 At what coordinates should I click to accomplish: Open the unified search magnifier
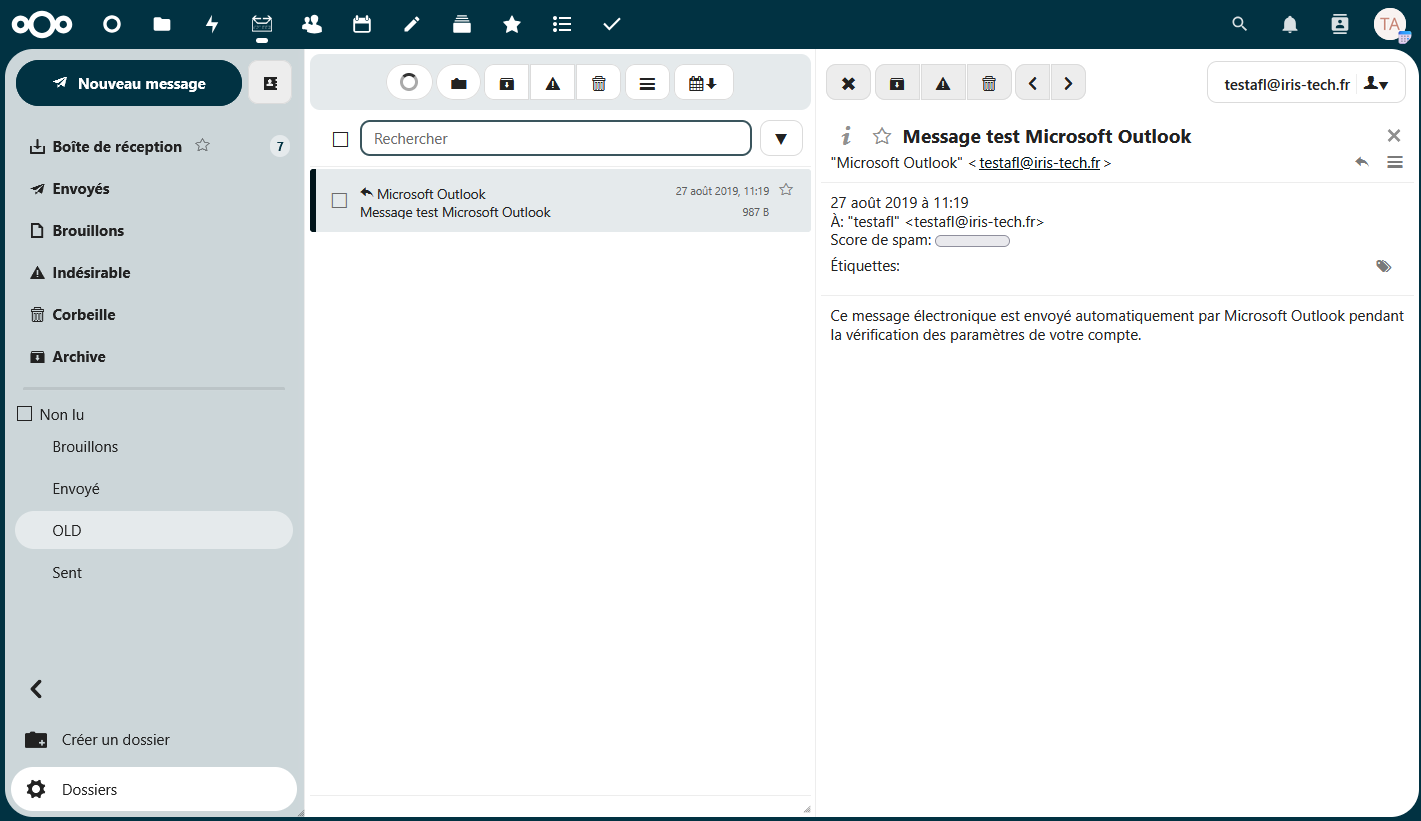[1240, 24]
